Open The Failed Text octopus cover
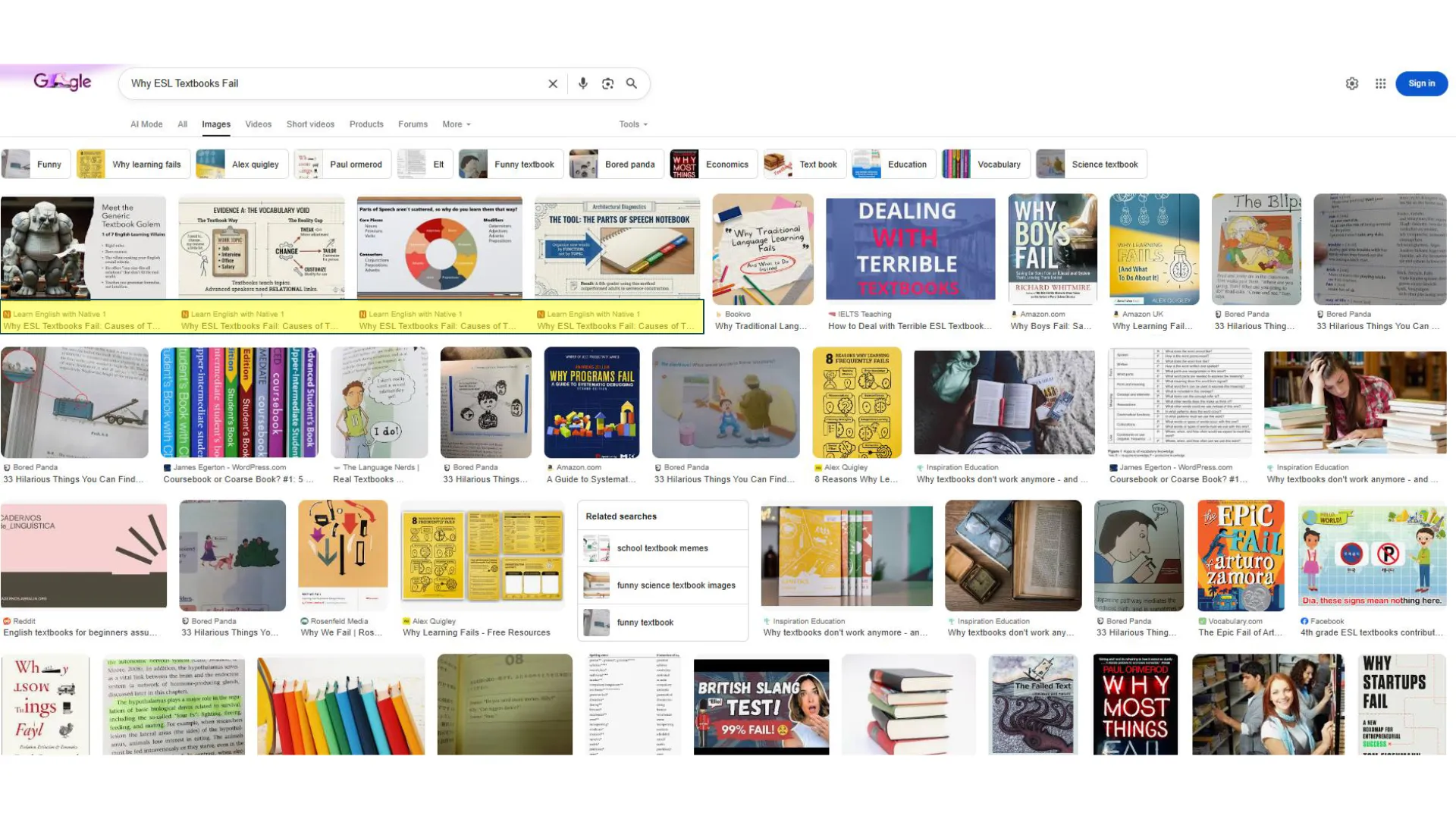The height and width of the screenshot is (819, 1456). click(1033, 705)
